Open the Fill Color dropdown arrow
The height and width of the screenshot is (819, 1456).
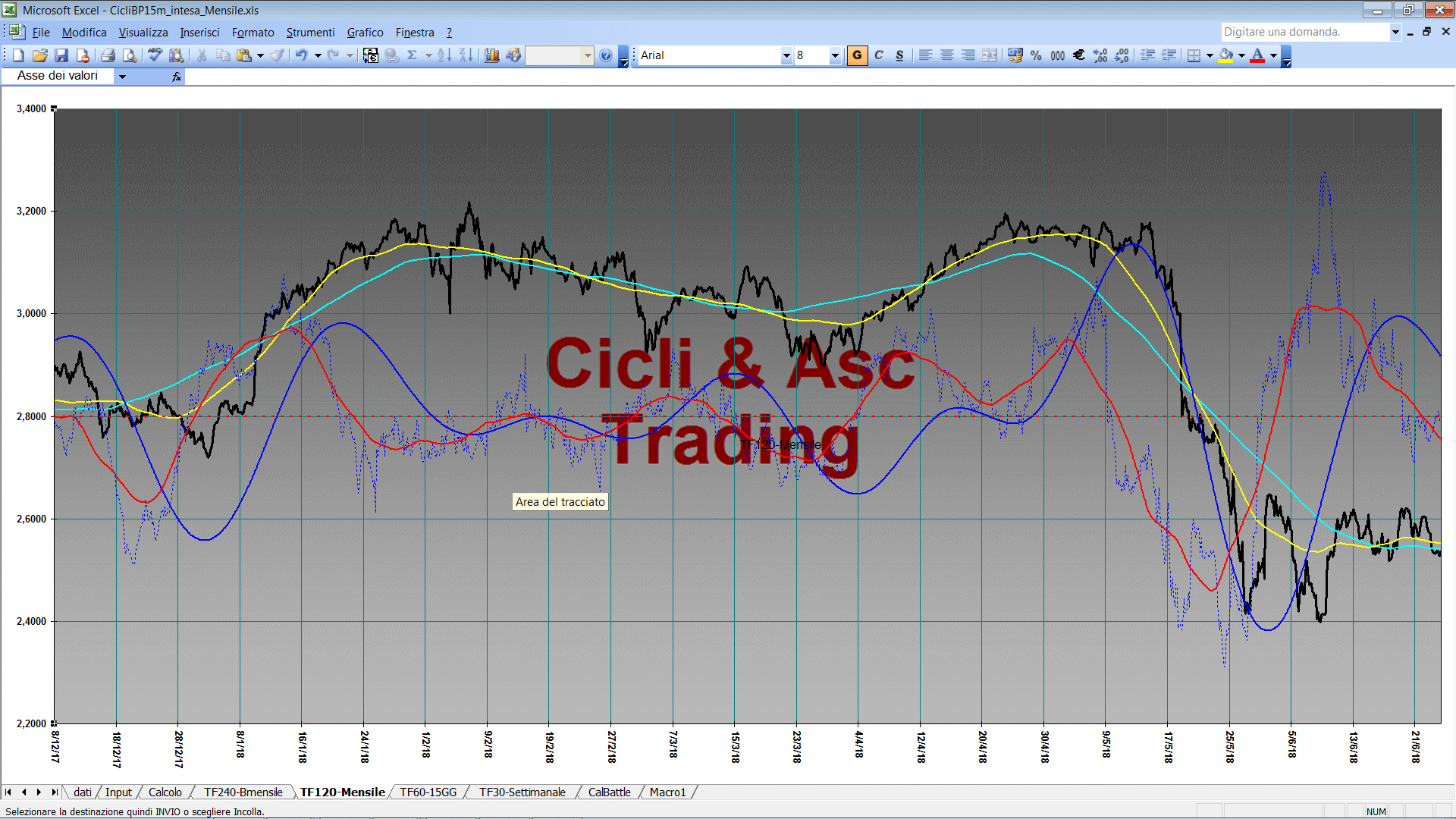pyautogui.click(x=1241, y=55)
